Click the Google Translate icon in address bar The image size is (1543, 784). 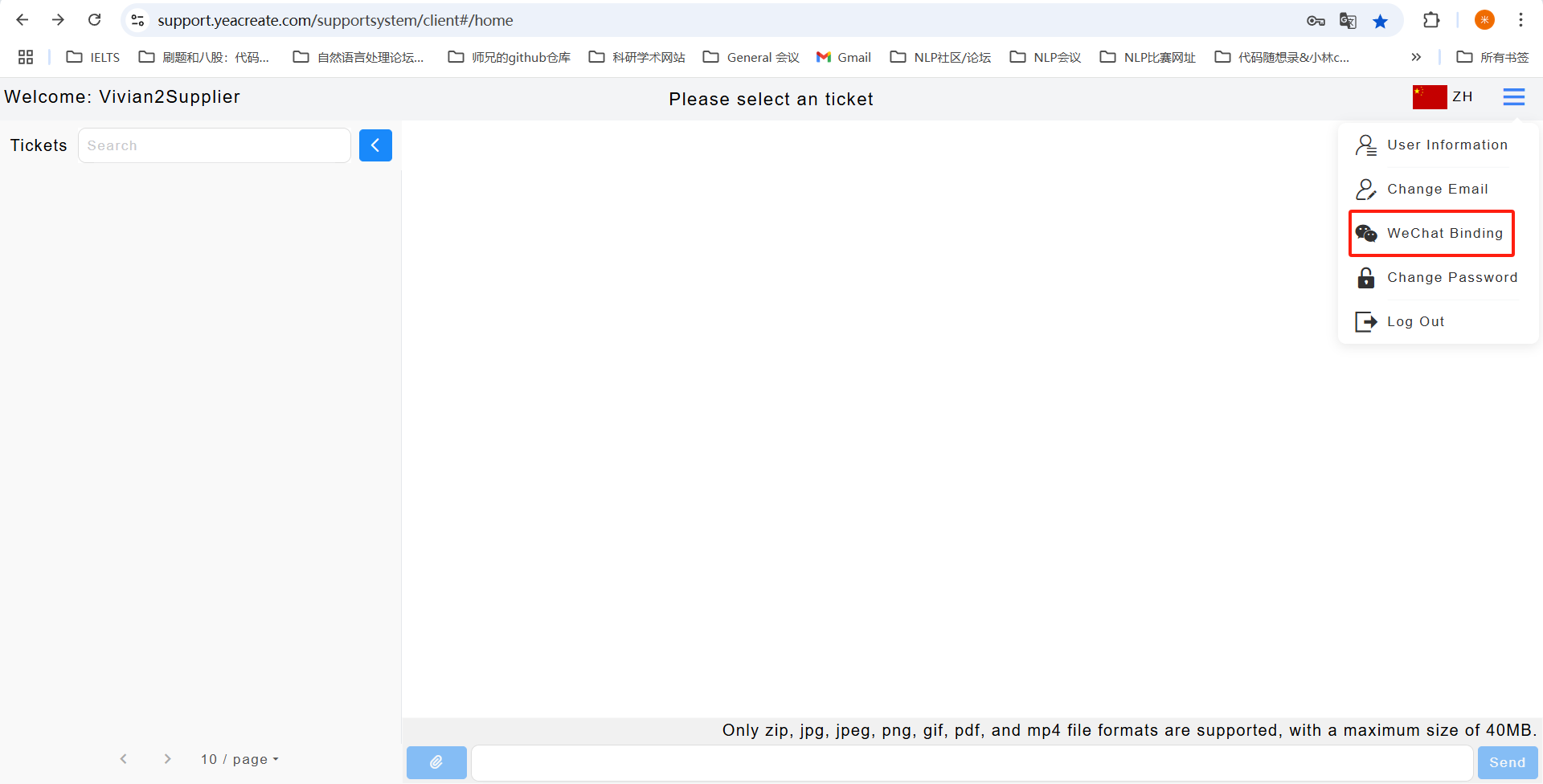(x=1348, y=21)
